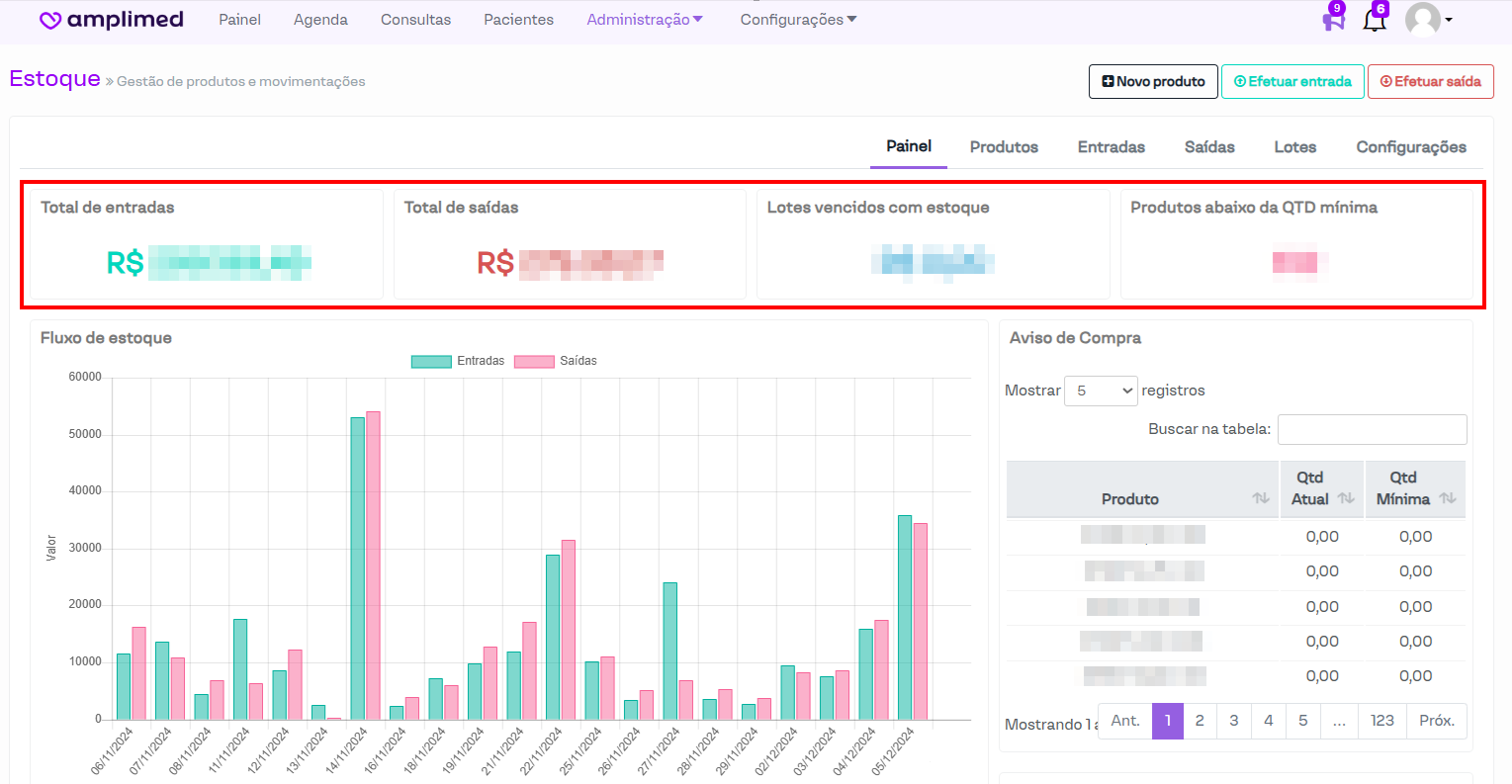The height and width of the screenshot is (784, 1512).
Task: Click the Buscar na tabela search field
Action: 1372,429
